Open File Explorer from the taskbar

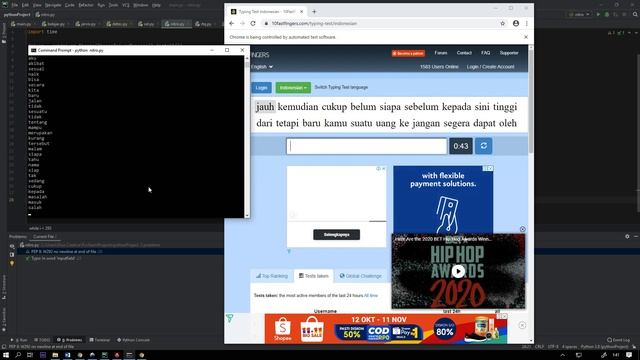pyautogui.click(x=55, y=355)
